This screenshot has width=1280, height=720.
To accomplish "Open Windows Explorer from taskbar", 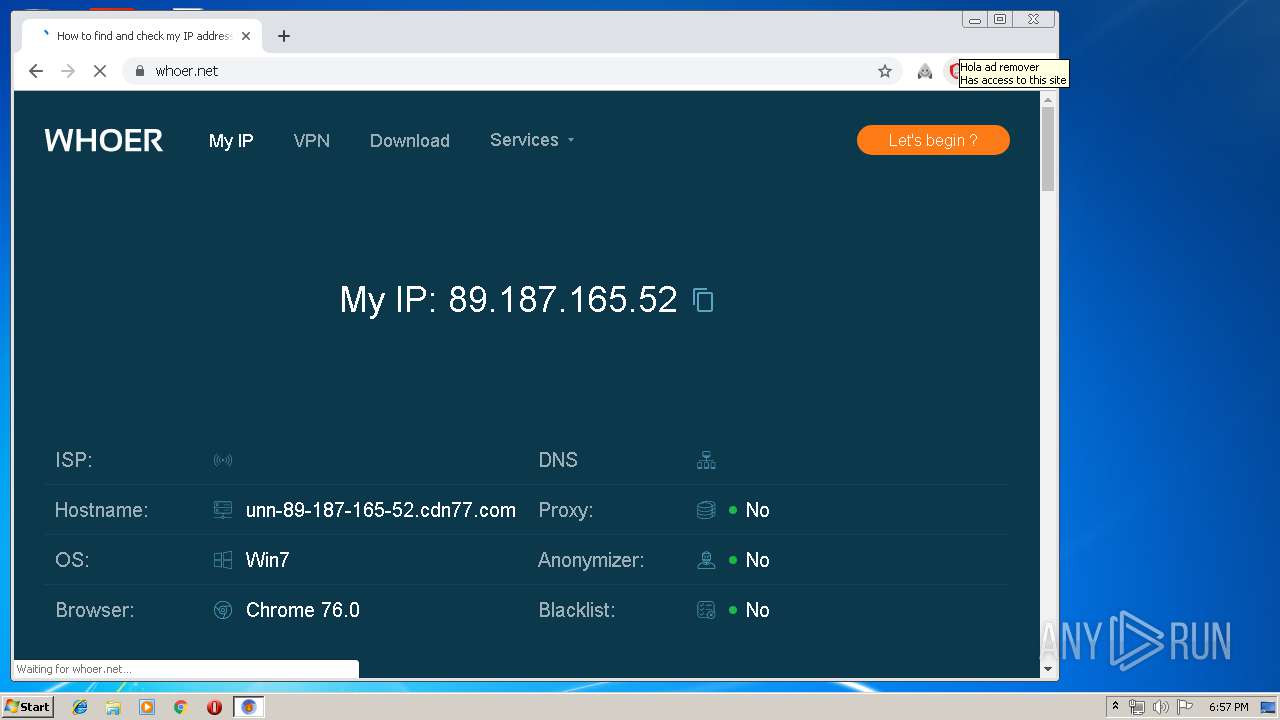I will click(113, 707).
